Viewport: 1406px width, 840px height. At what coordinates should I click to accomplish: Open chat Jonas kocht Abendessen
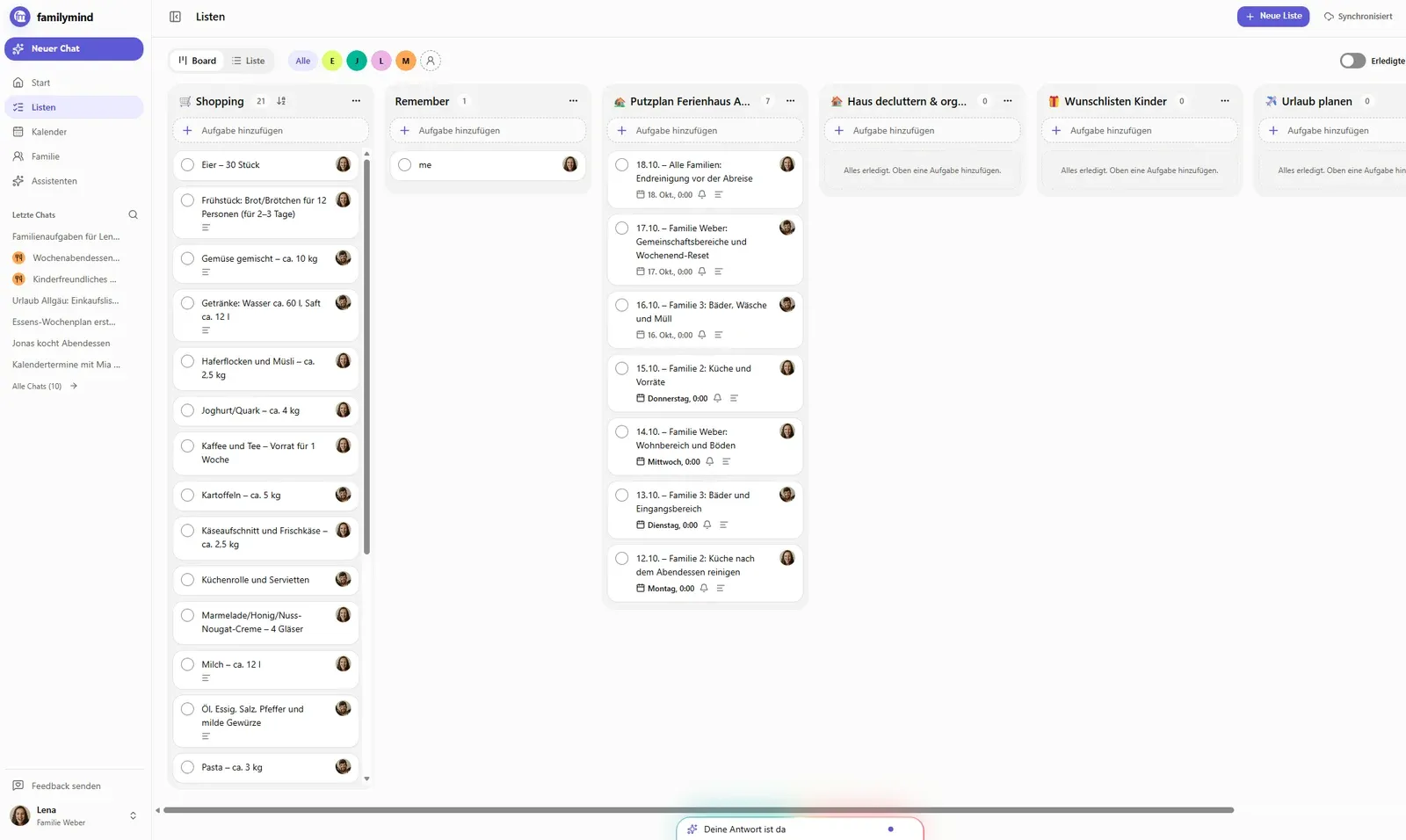62,344
